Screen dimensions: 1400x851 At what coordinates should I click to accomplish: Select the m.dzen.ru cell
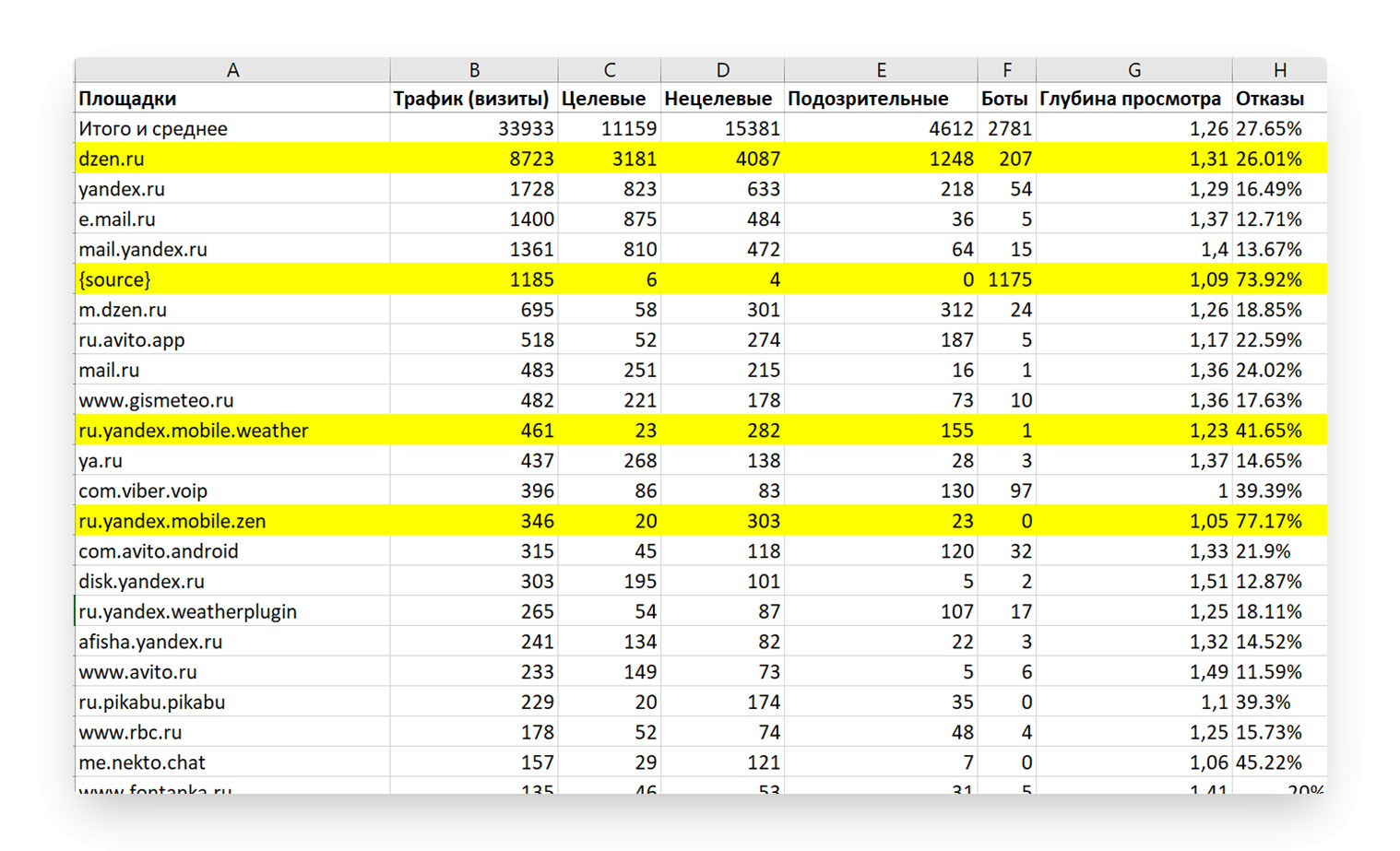(x=232, y=310)
